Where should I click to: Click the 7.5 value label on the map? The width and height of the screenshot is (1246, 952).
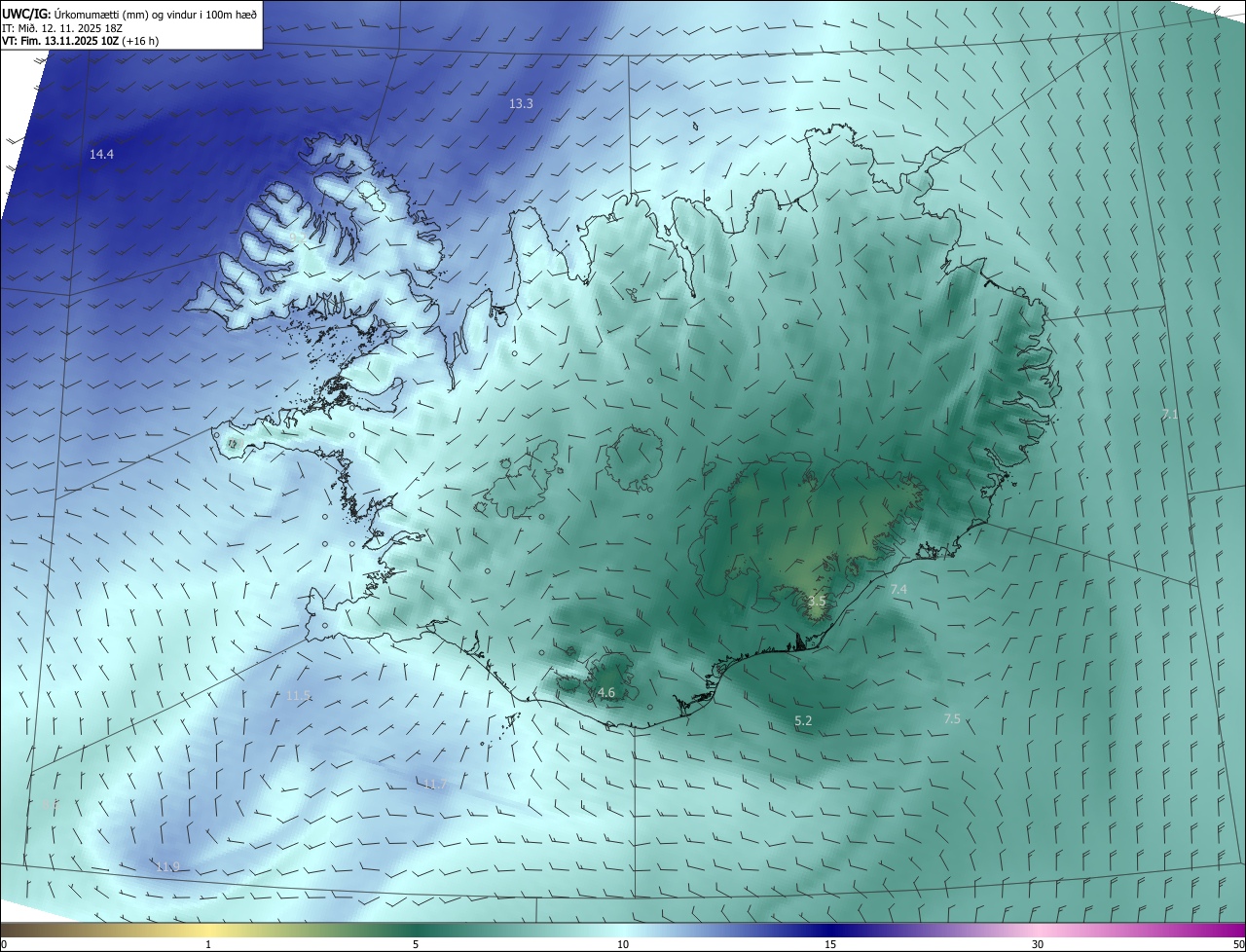click(x=952, y=719)
